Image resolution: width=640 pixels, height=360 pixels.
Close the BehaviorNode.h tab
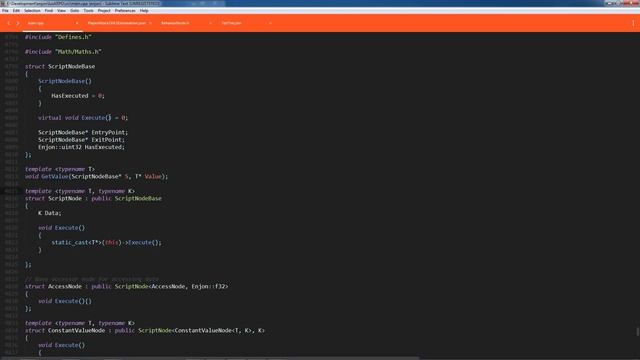[210, 23]
